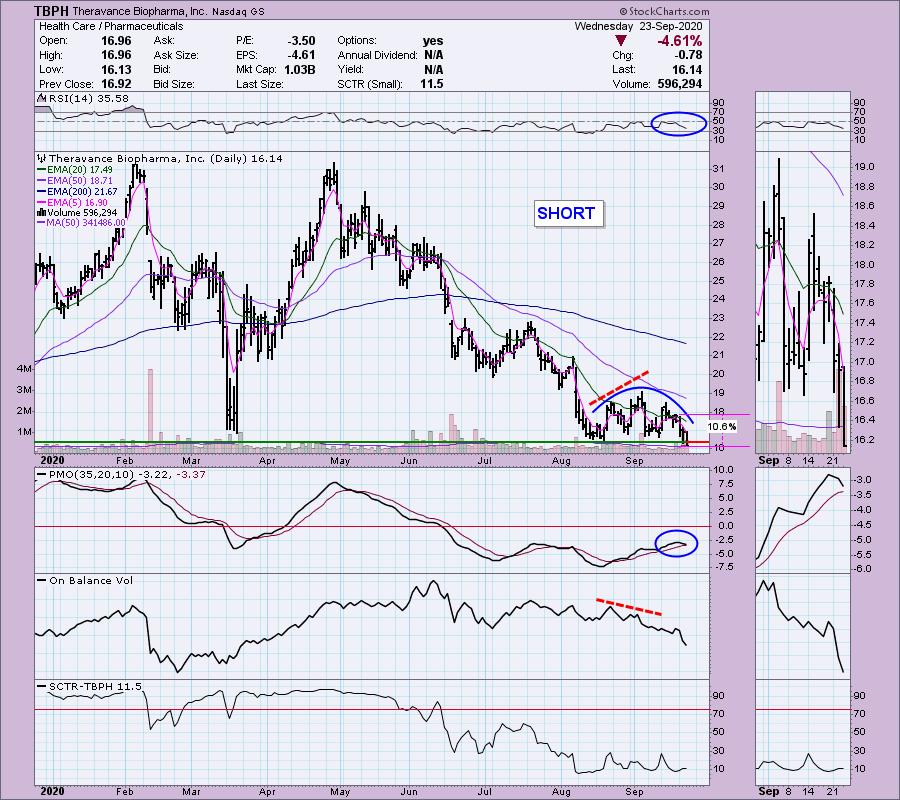Click the SCTR (Small) value 11.5
This screenshot has height=800, width=900.
pos(431,84)
